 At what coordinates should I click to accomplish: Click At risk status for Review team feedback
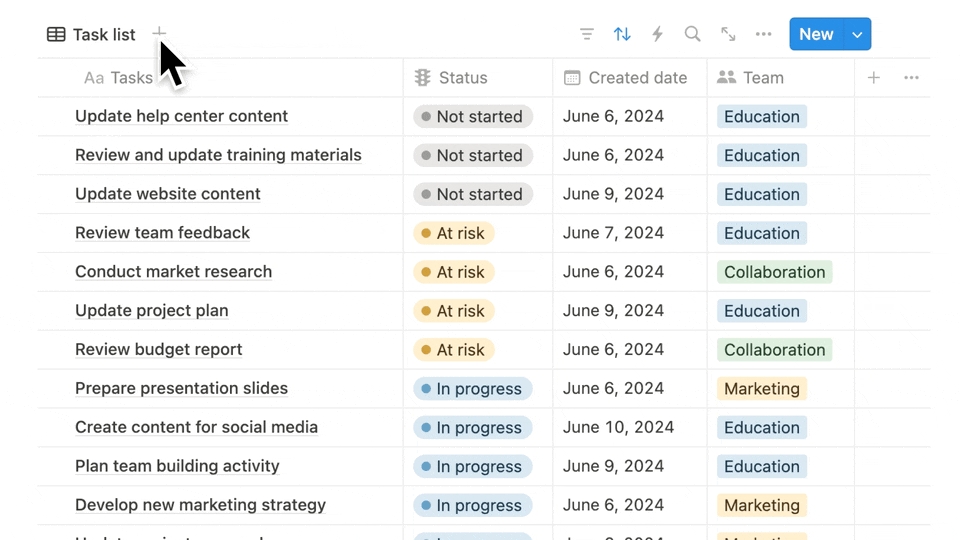click(454, 233)
